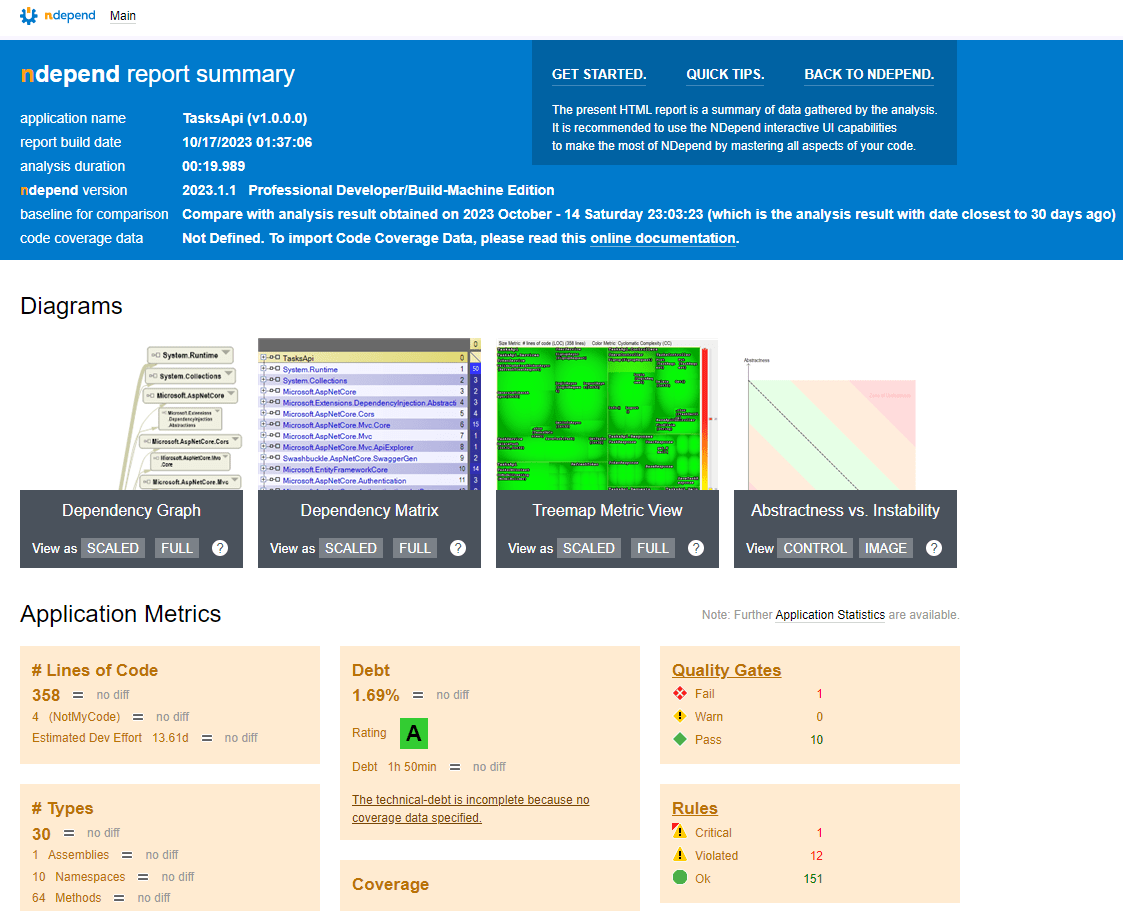Open help icon for Dependency Matrix
The width and height of the screenshot is (1123, 911).
pyautogui.click(x=458, y=548)
